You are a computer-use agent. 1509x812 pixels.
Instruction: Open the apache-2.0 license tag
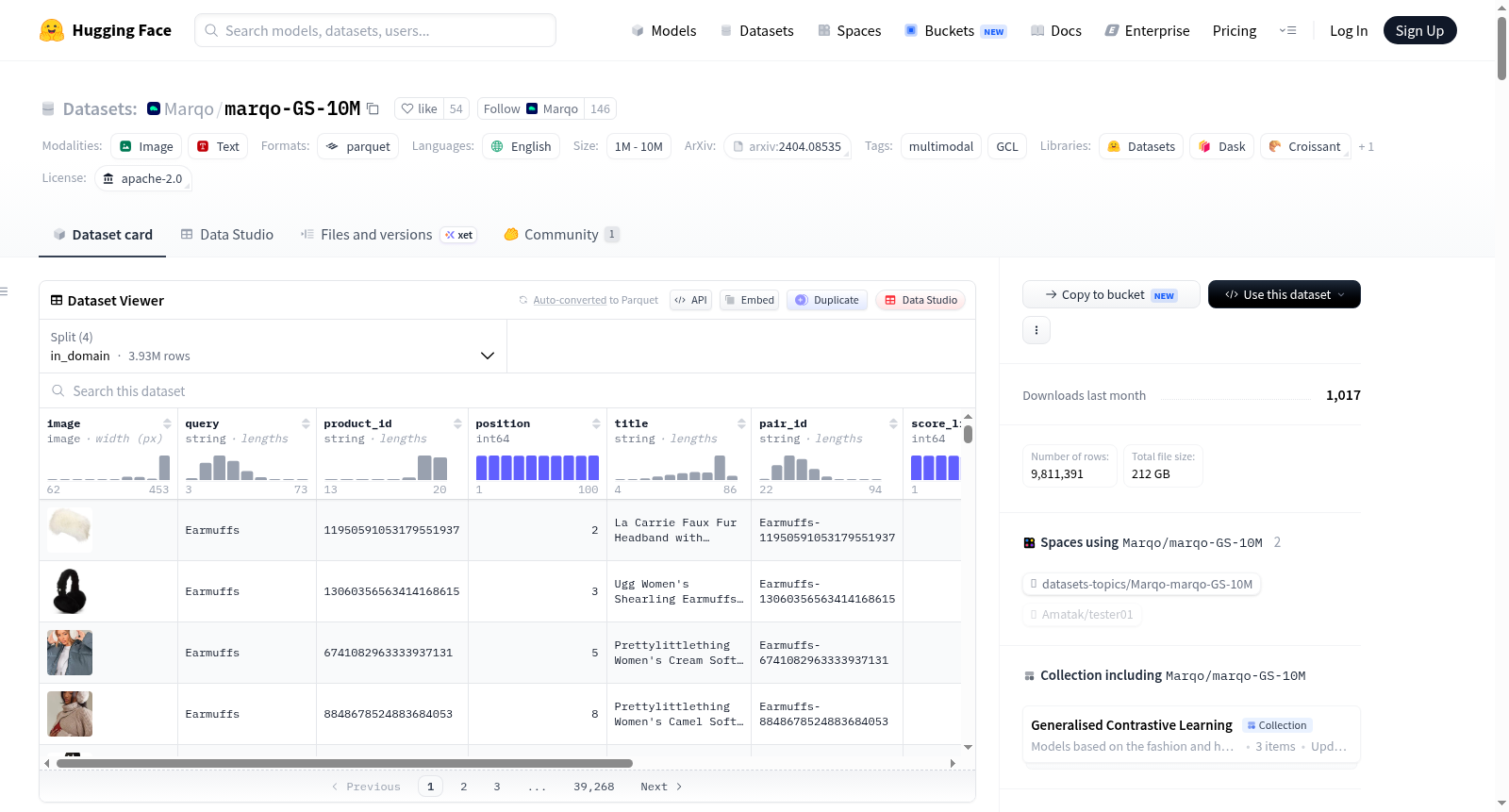point(143,178)
